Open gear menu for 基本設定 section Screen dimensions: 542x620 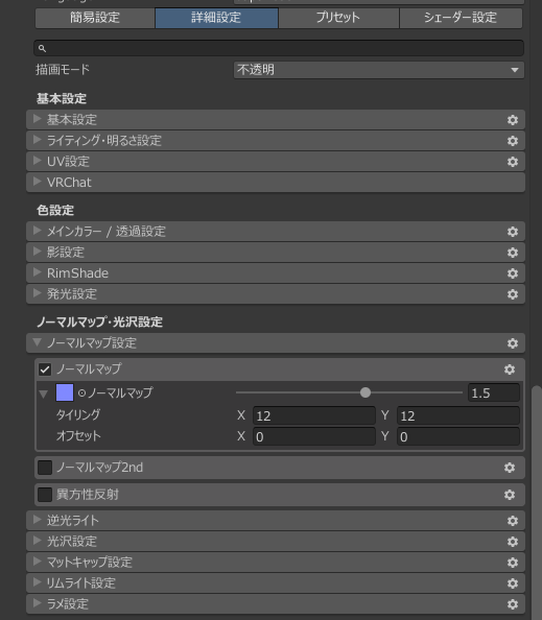pyautogui.click(x=512, y=120)
